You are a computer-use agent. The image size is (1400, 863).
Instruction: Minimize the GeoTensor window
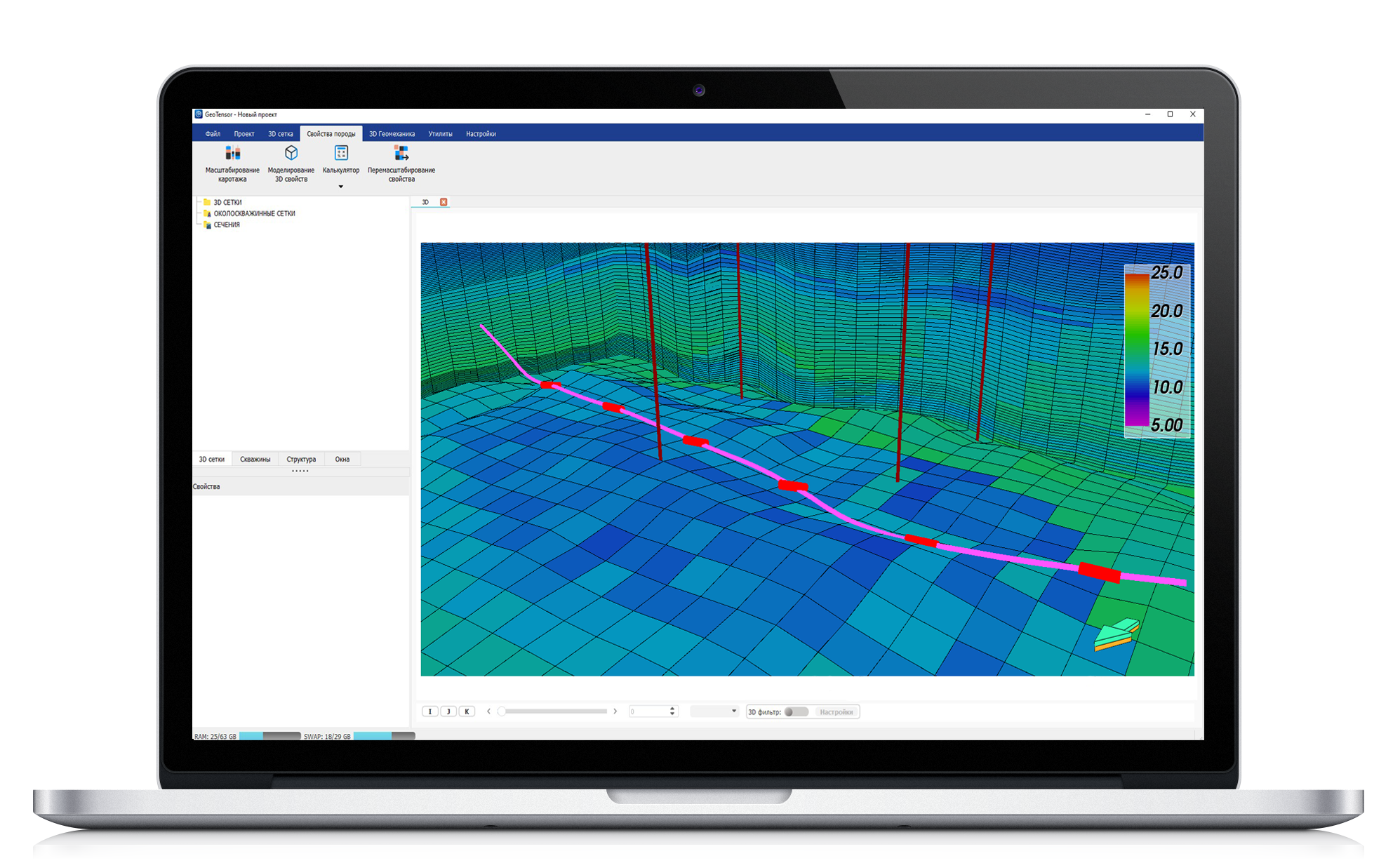coord(1148,114)
